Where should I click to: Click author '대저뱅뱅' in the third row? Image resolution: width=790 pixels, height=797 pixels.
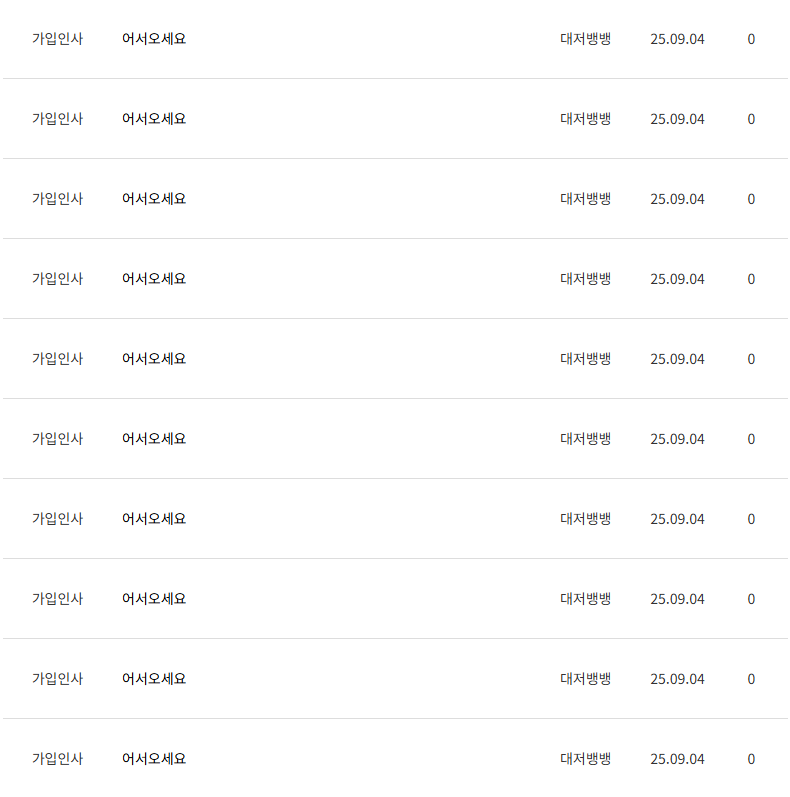click(x=585, y=199)
